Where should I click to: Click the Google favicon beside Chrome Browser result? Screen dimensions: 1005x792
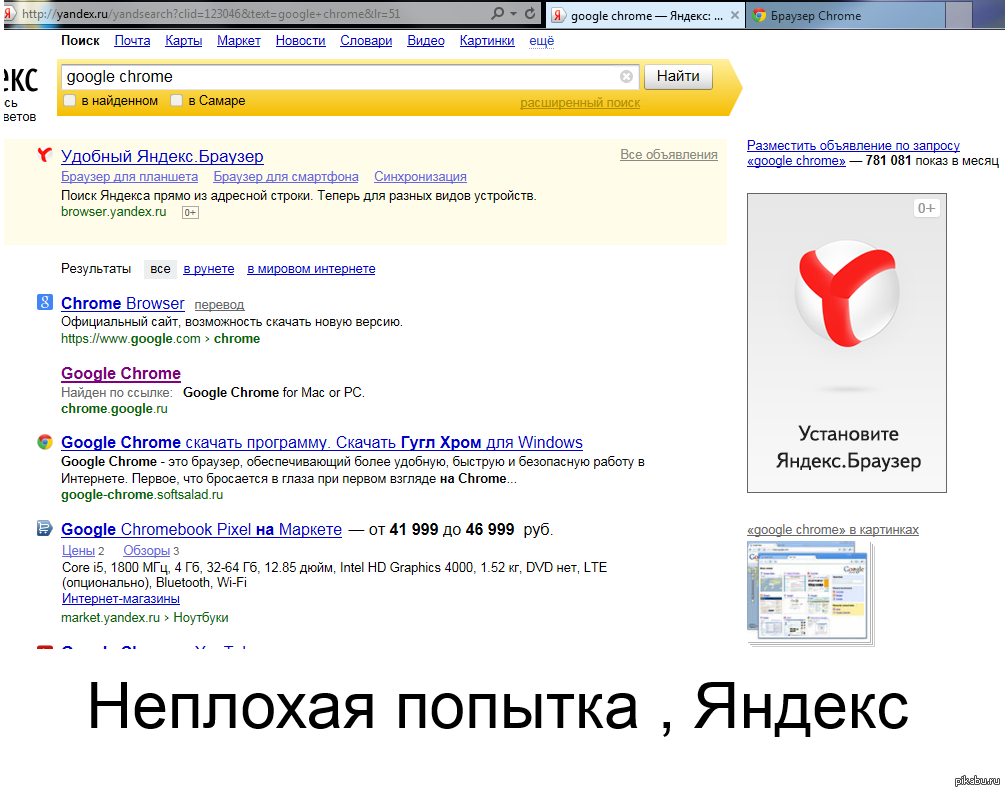(44, 302)
